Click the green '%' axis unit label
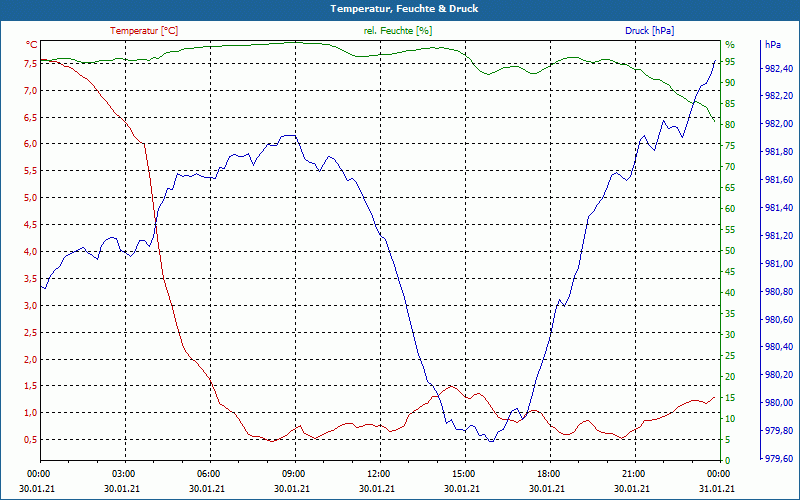 730,44
